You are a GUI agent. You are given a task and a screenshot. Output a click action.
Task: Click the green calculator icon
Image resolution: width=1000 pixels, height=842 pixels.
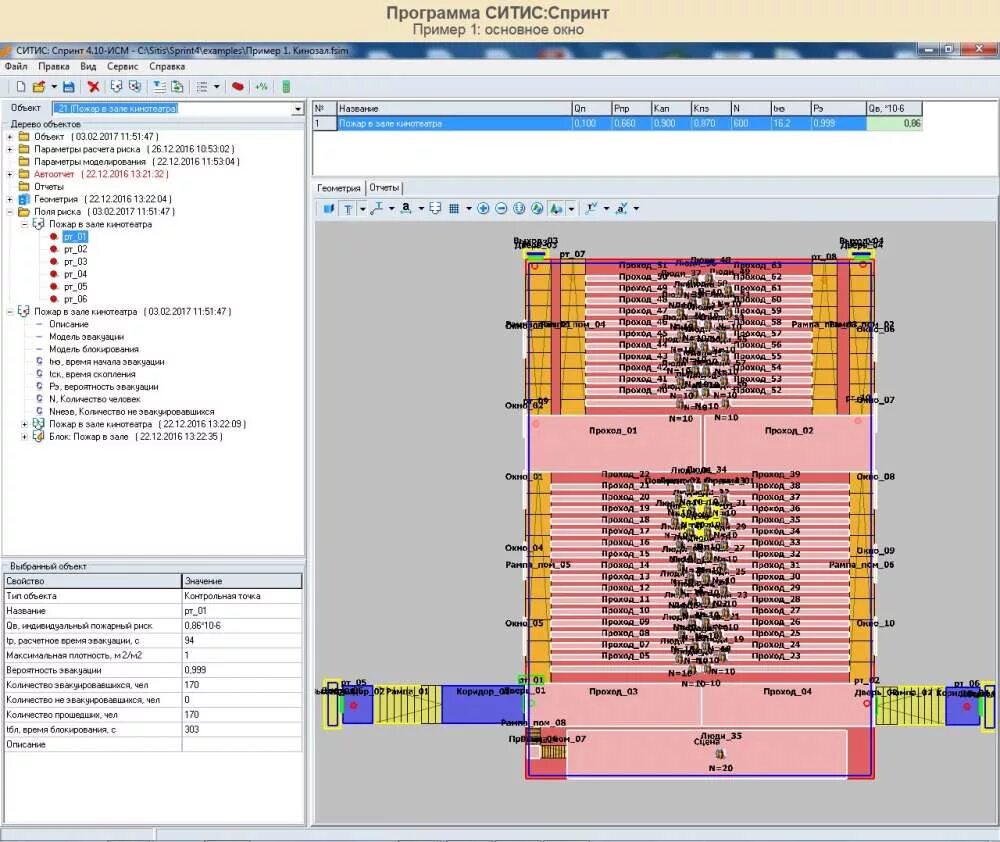(x=286, y=87)
